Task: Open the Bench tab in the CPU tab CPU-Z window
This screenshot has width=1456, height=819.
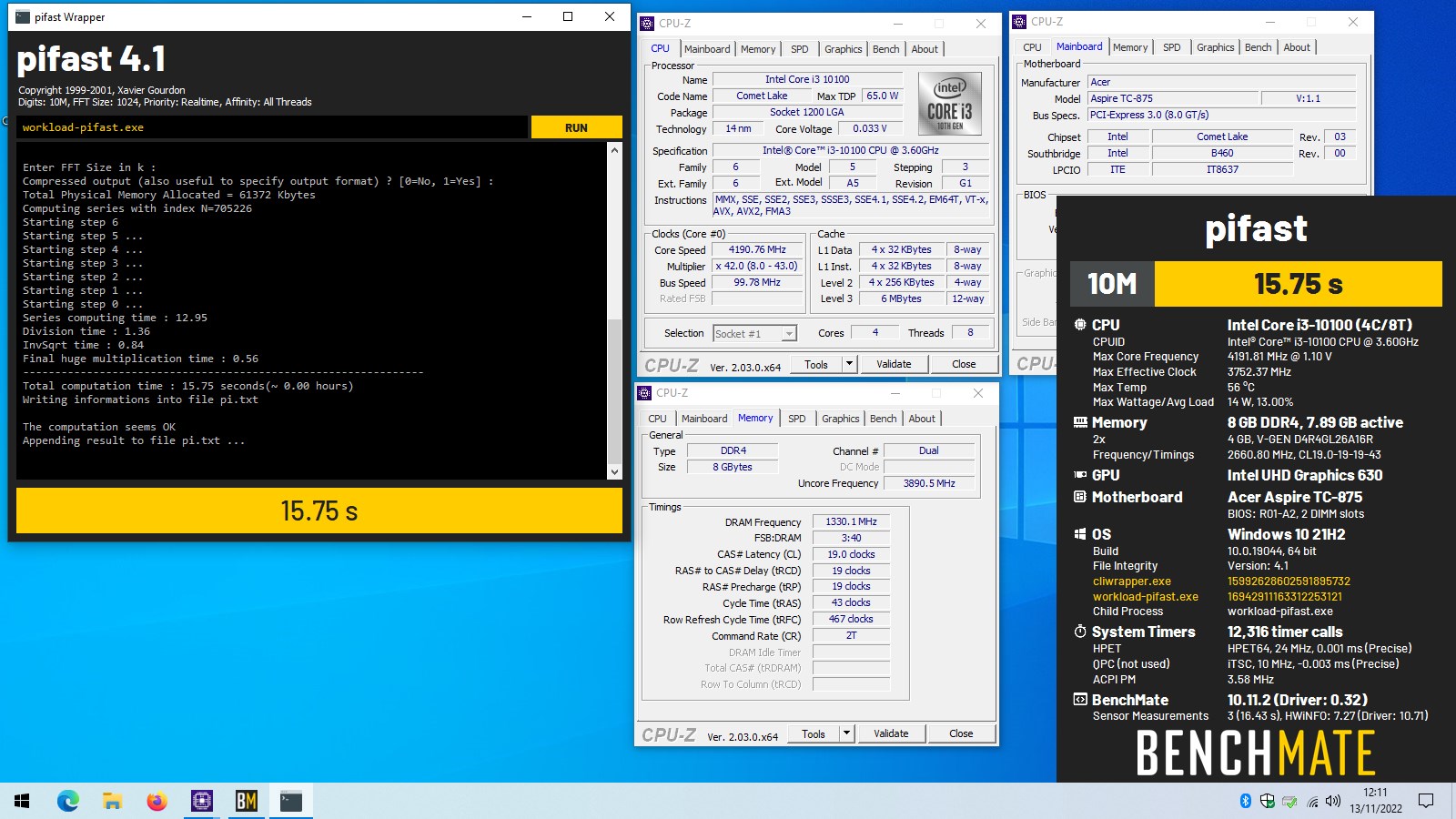Action: (x=885, y=49)
